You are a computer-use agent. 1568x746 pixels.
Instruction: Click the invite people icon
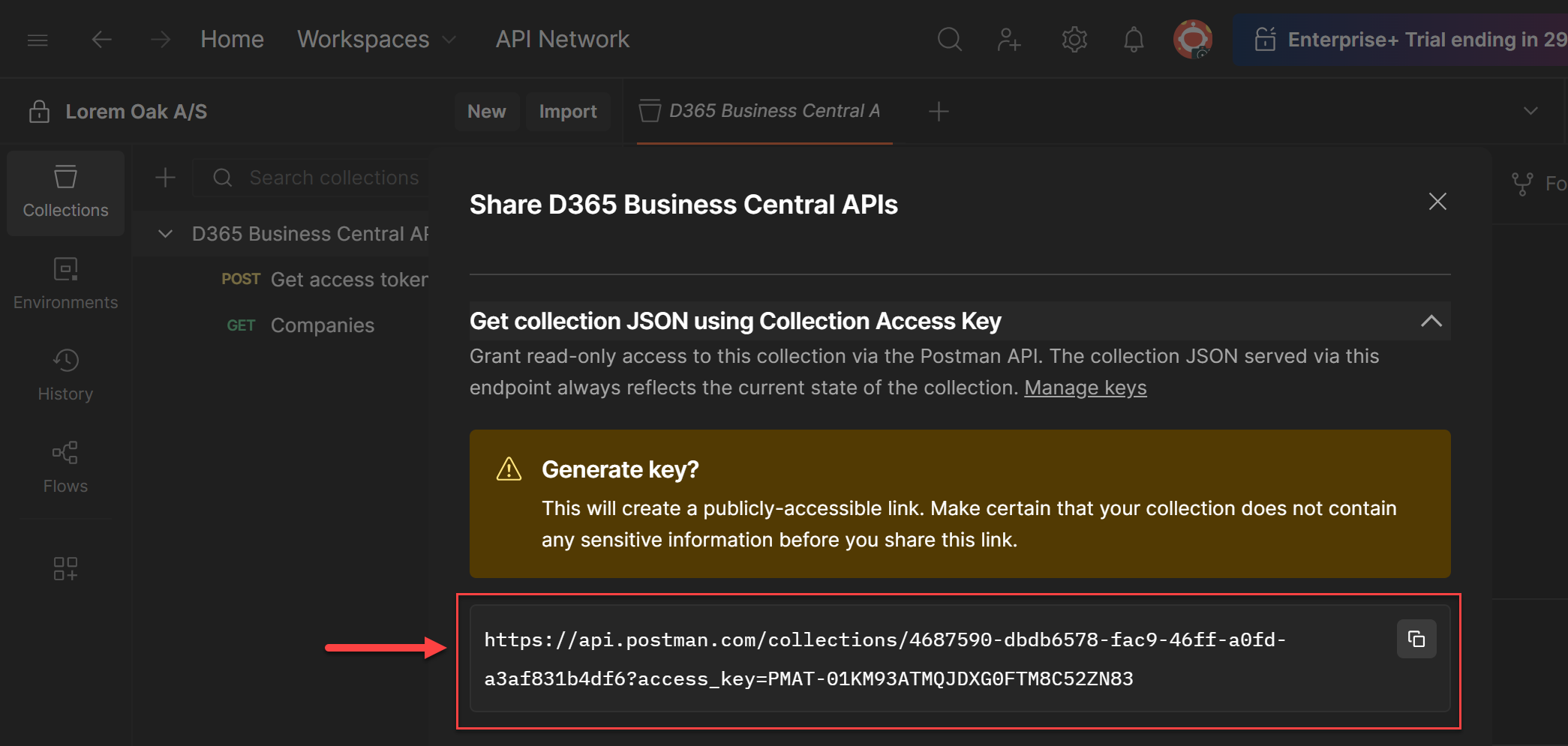click(1008, 39)
